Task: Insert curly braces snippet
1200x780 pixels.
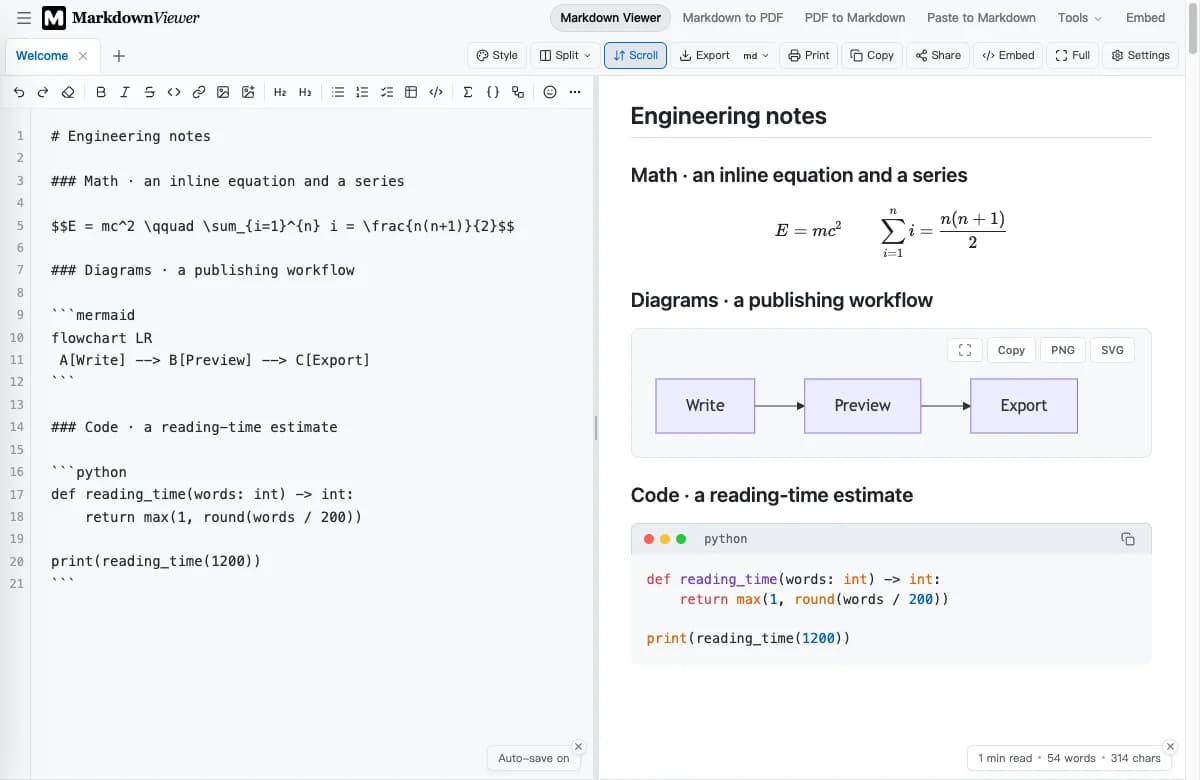Action: [x=493, y=92]
